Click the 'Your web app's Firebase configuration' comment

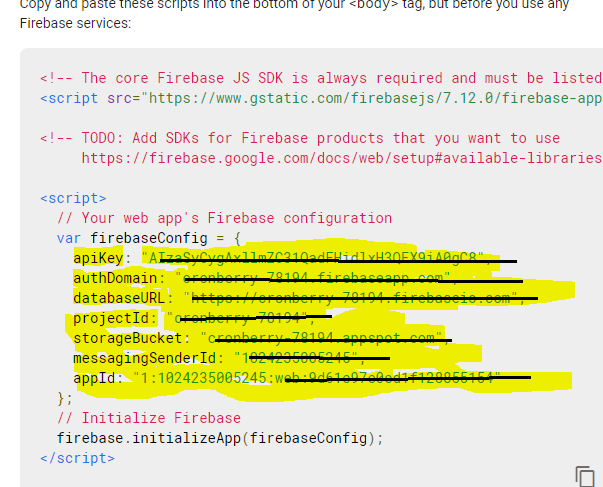click(x=225, y=218)
